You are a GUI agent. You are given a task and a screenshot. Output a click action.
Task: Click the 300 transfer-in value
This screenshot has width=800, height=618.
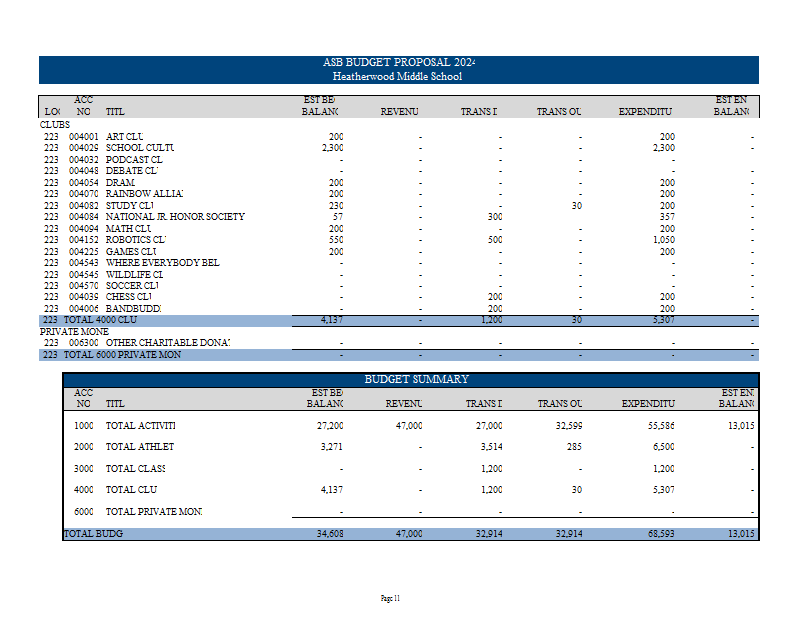(495, 216)
